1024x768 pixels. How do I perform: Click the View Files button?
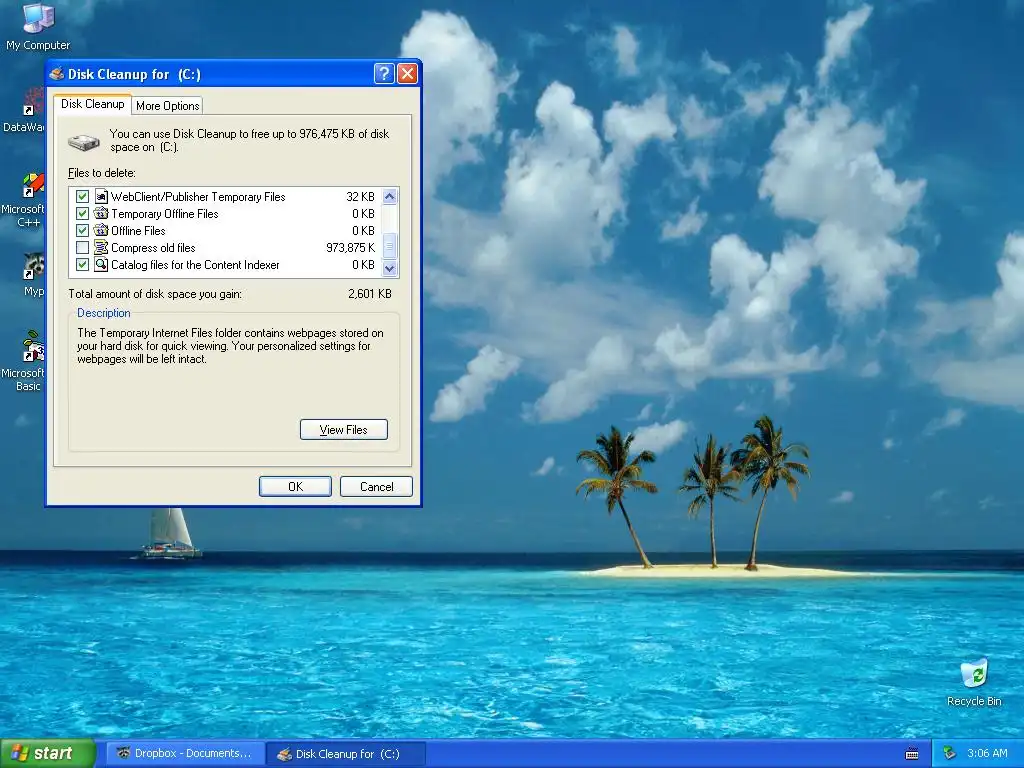coord(344,430)
